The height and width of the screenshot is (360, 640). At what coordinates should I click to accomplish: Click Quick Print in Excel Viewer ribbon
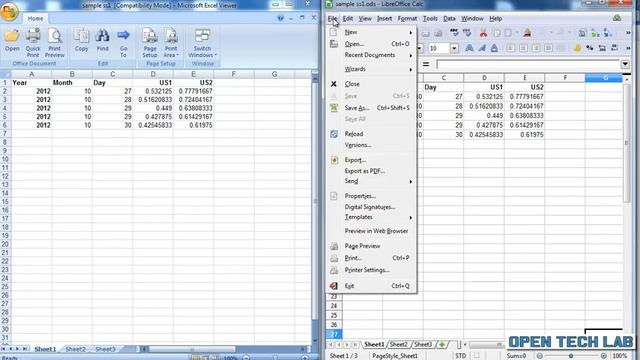click(x=33, y=42)
